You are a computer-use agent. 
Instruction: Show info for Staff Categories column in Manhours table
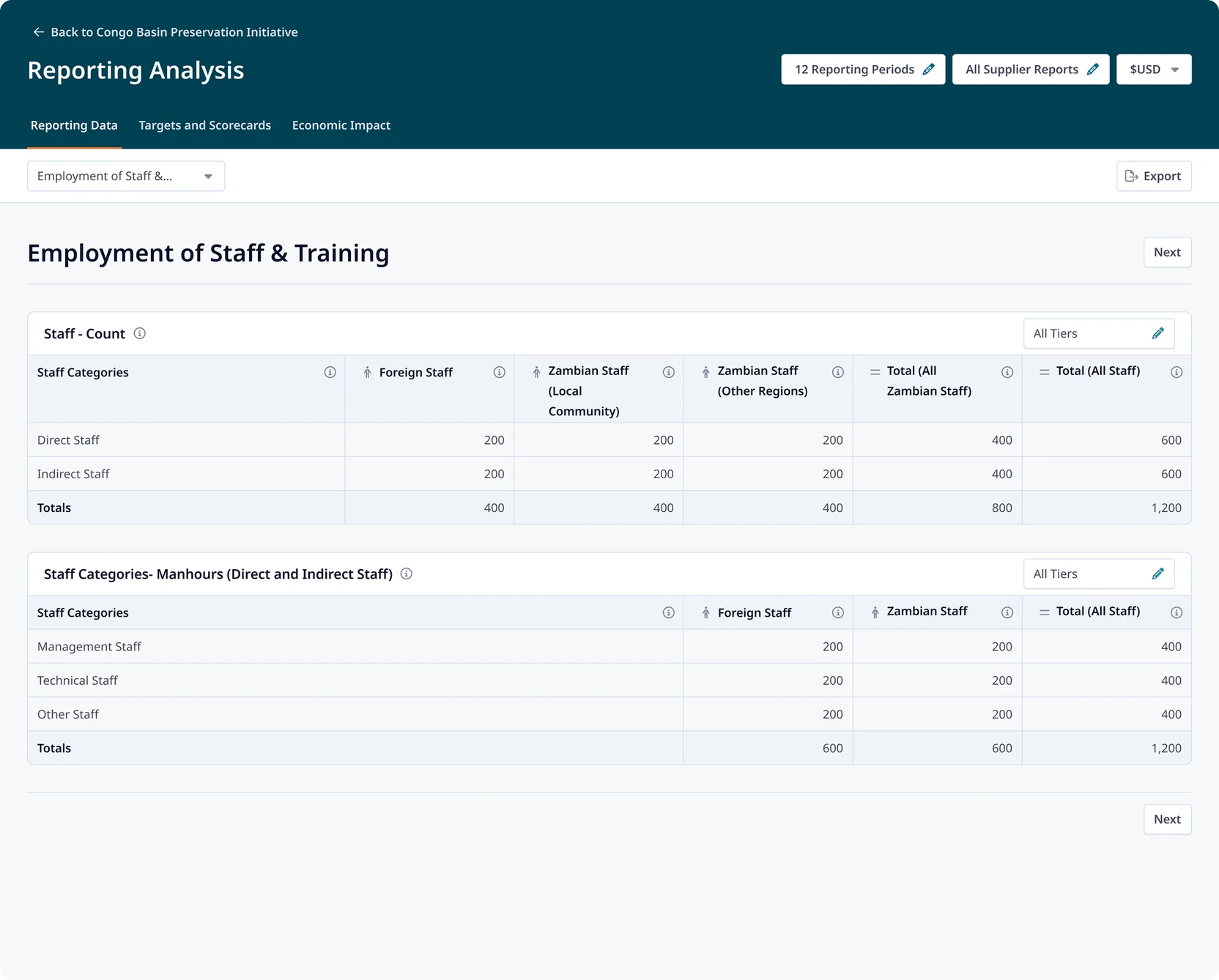tap(669, 612)
